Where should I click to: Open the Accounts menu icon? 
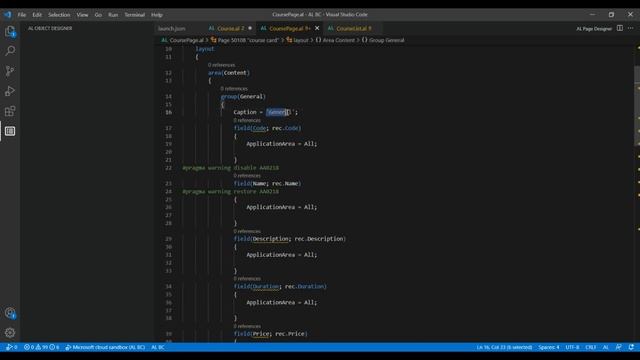(x=10, y=313)
